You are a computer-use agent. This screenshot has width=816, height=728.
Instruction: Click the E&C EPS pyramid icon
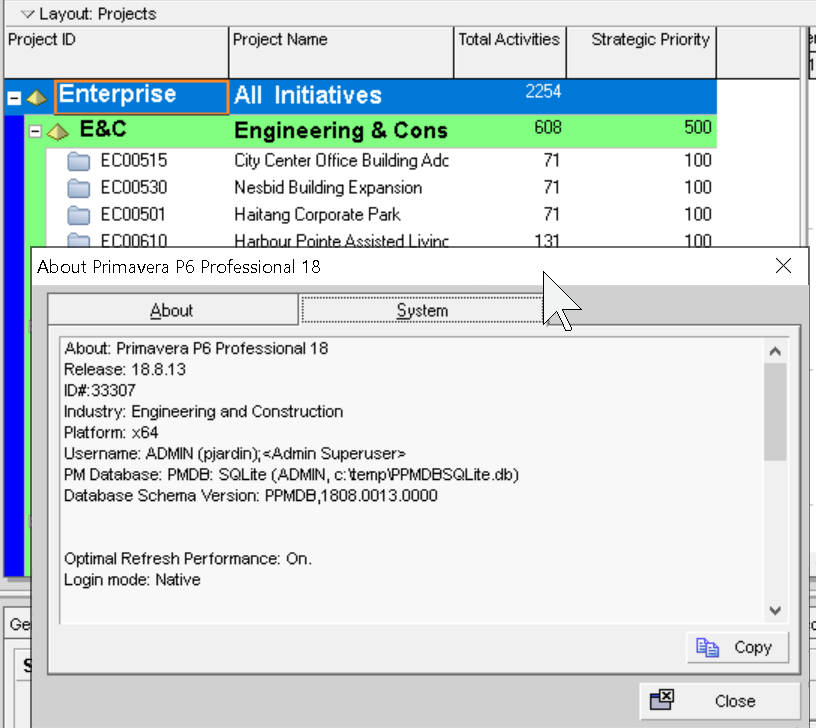point(58,131)
